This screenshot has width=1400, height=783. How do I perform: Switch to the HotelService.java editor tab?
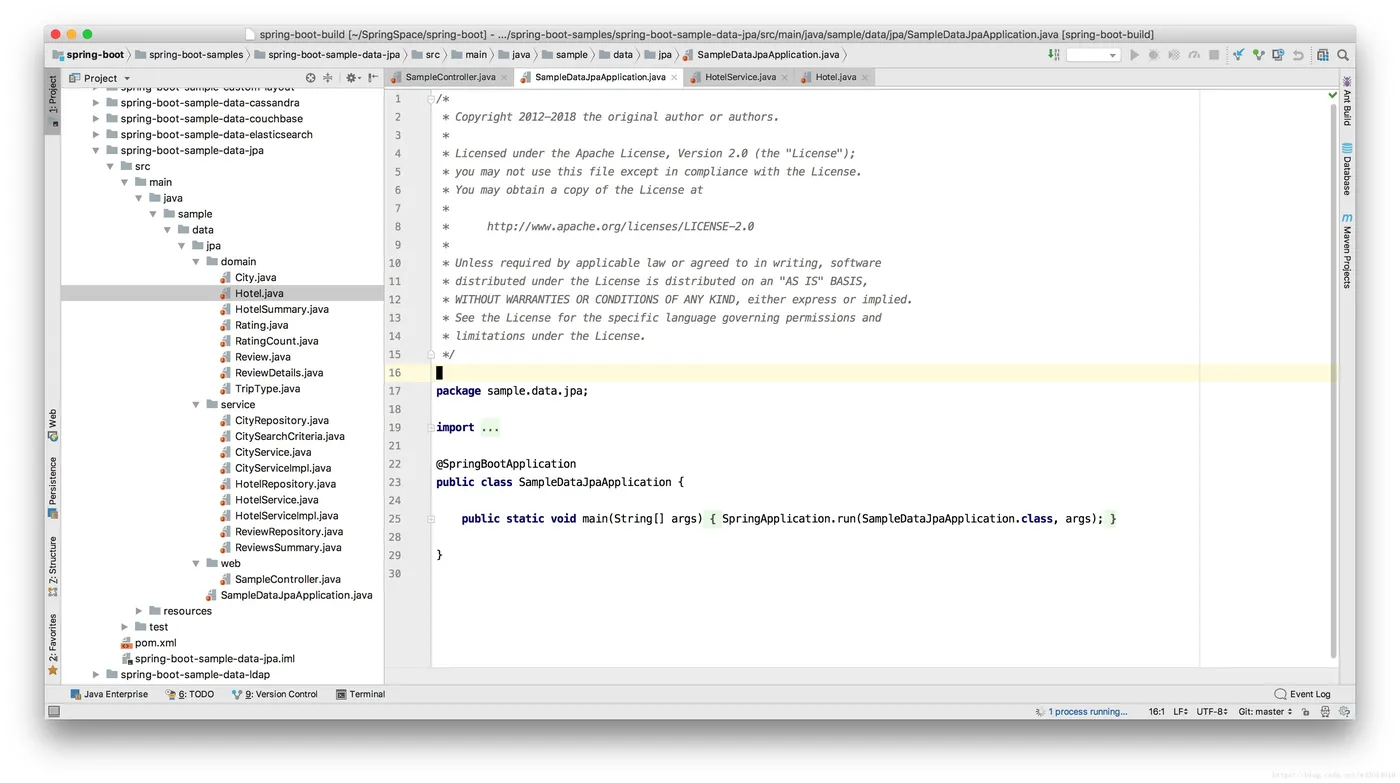point(740,77)
